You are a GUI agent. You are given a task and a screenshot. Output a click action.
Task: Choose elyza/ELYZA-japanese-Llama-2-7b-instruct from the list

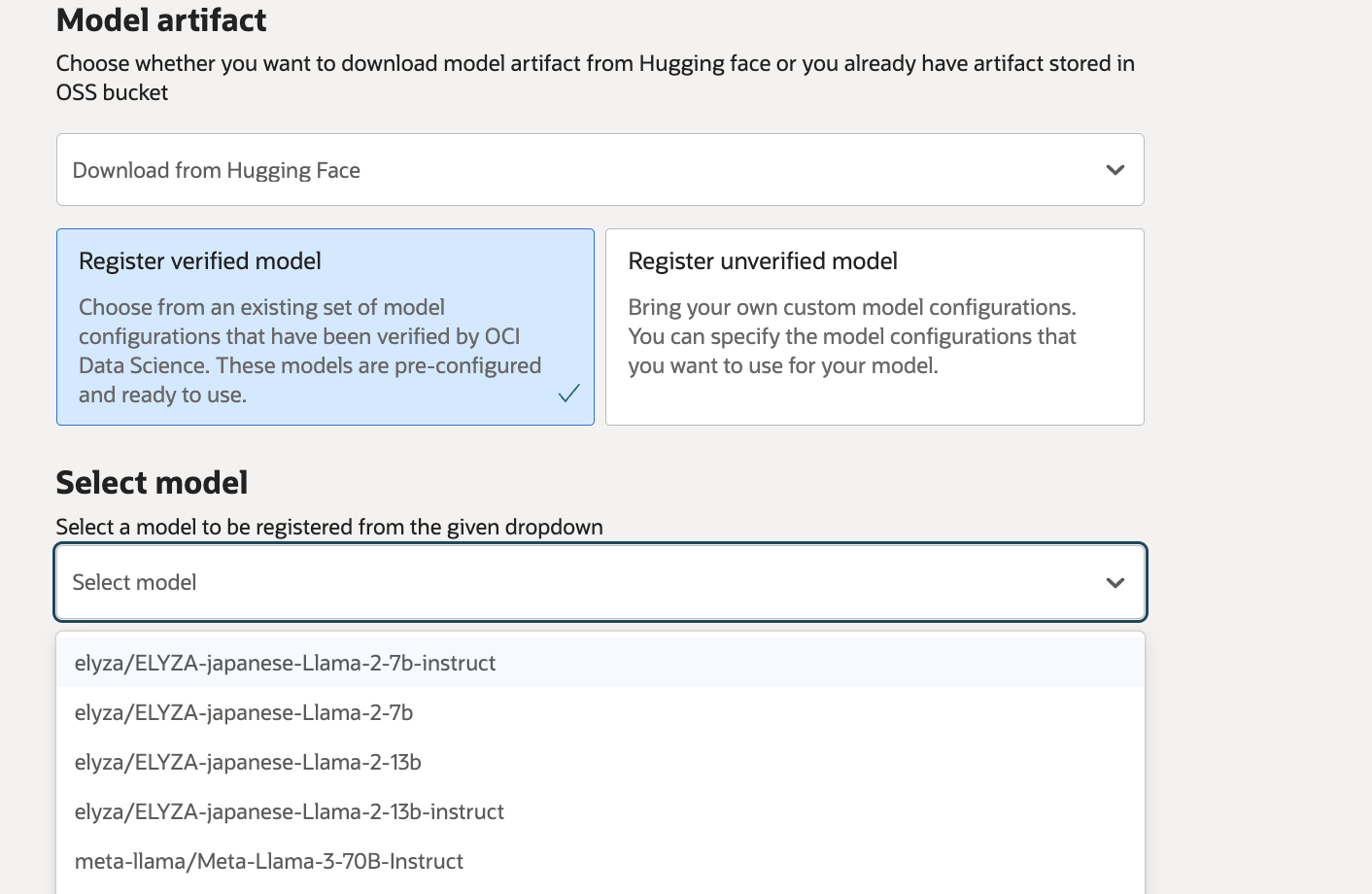285,663
